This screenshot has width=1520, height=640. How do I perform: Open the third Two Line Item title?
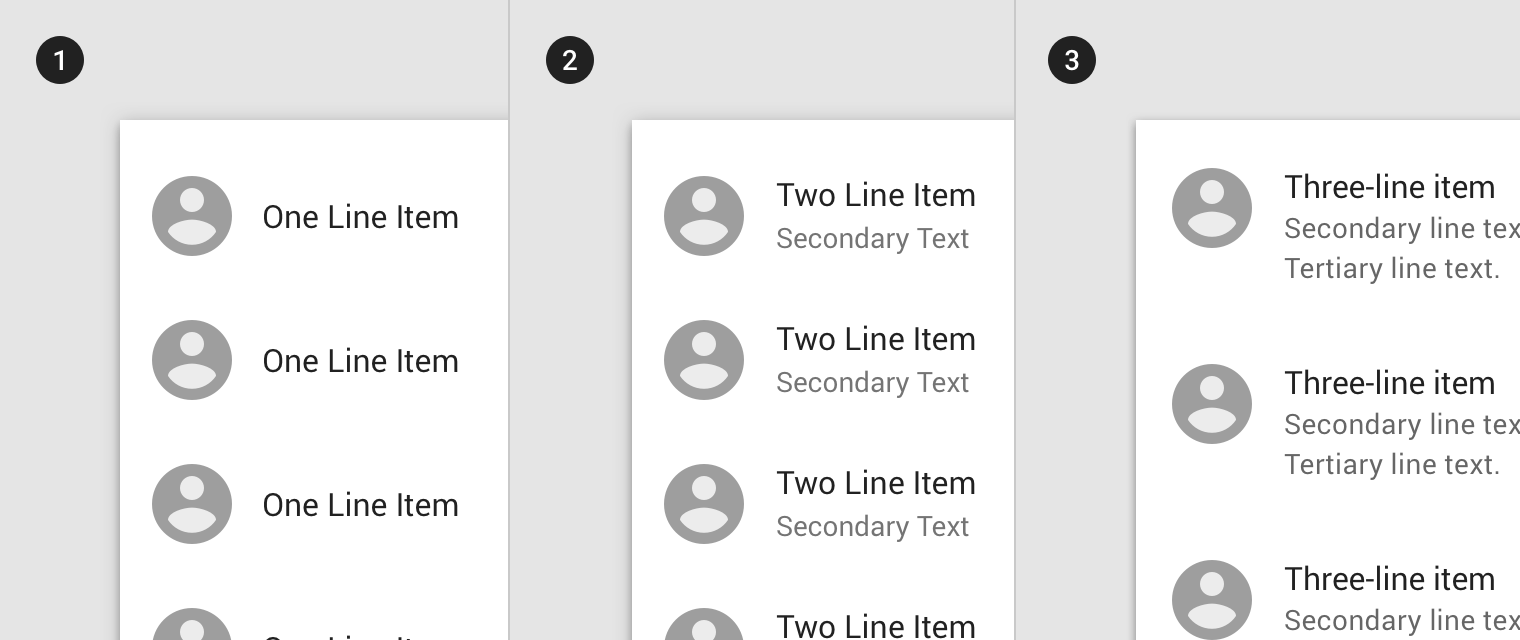tap(876, 483)
